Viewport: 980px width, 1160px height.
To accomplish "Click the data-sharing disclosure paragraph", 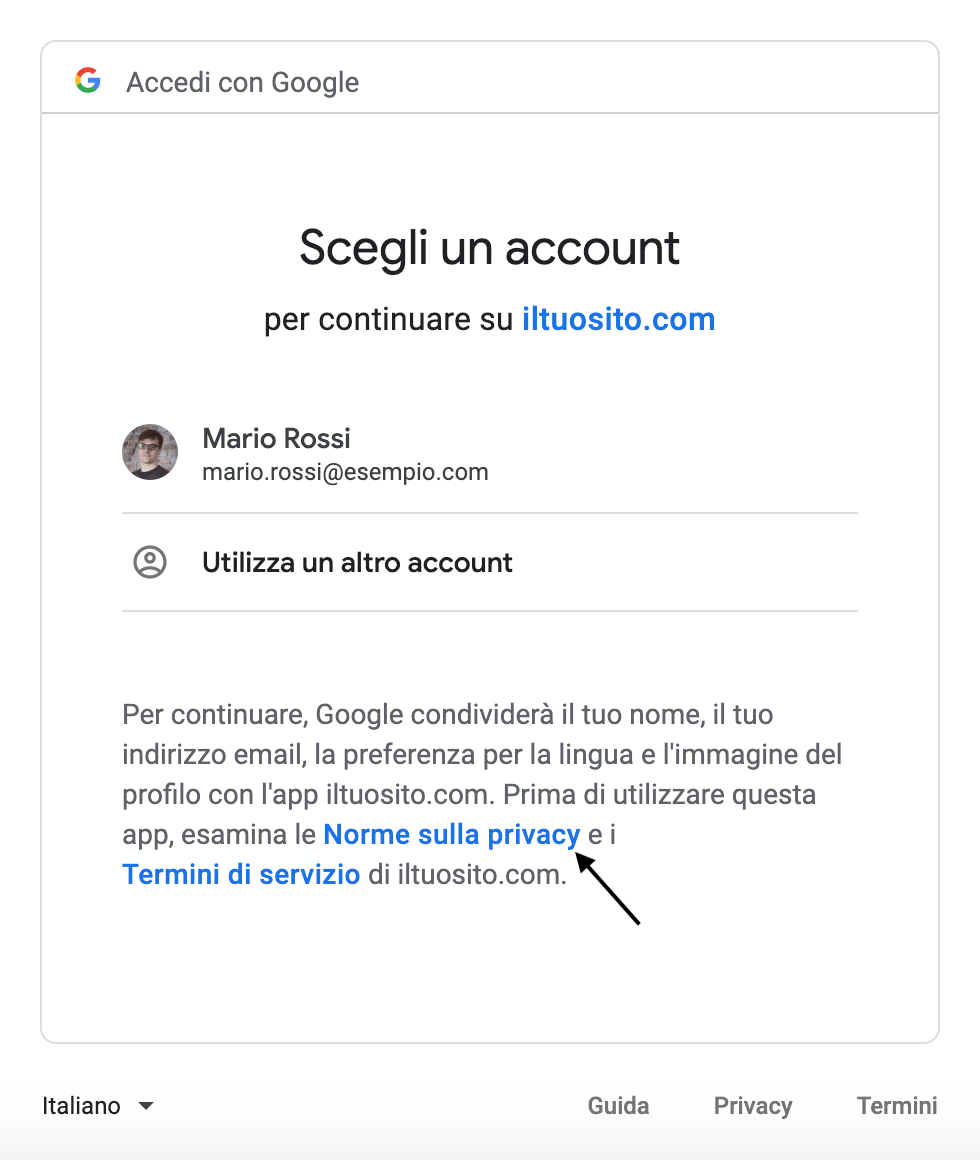I will 482,755.
